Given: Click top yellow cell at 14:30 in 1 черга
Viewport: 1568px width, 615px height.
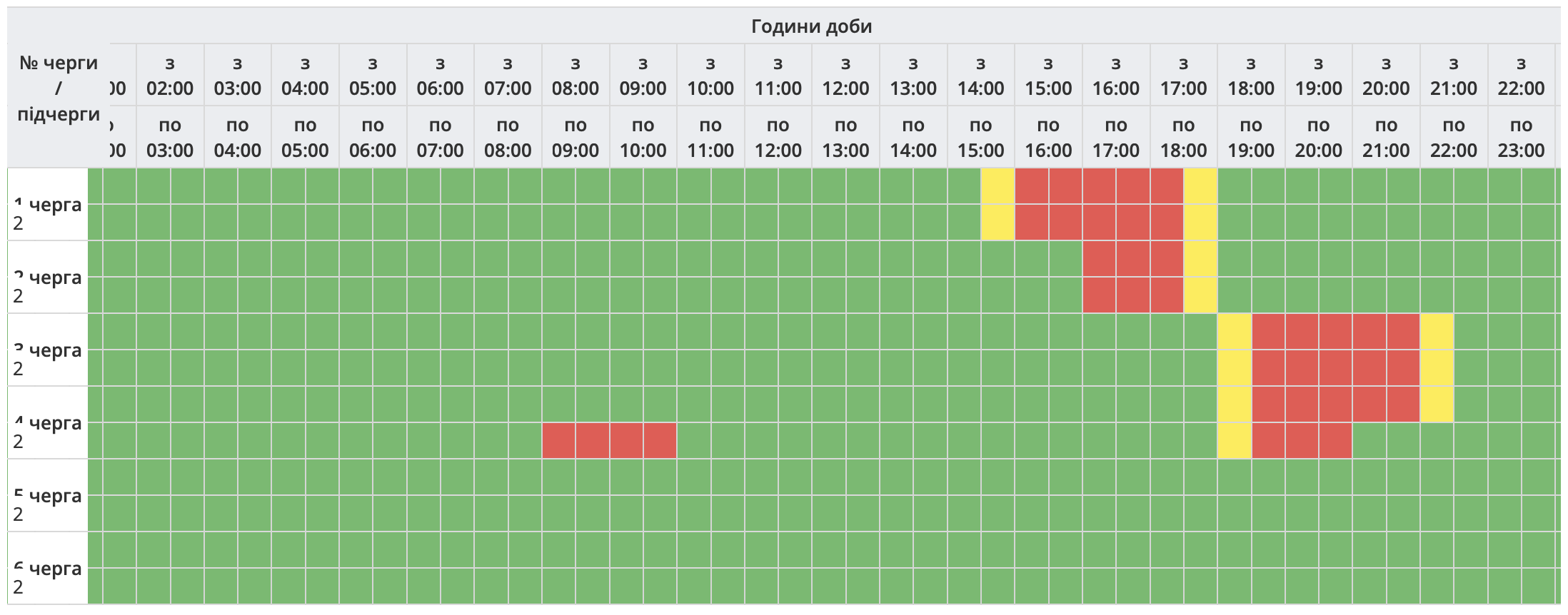Looking at the screenshot, I should click(997, 186).
